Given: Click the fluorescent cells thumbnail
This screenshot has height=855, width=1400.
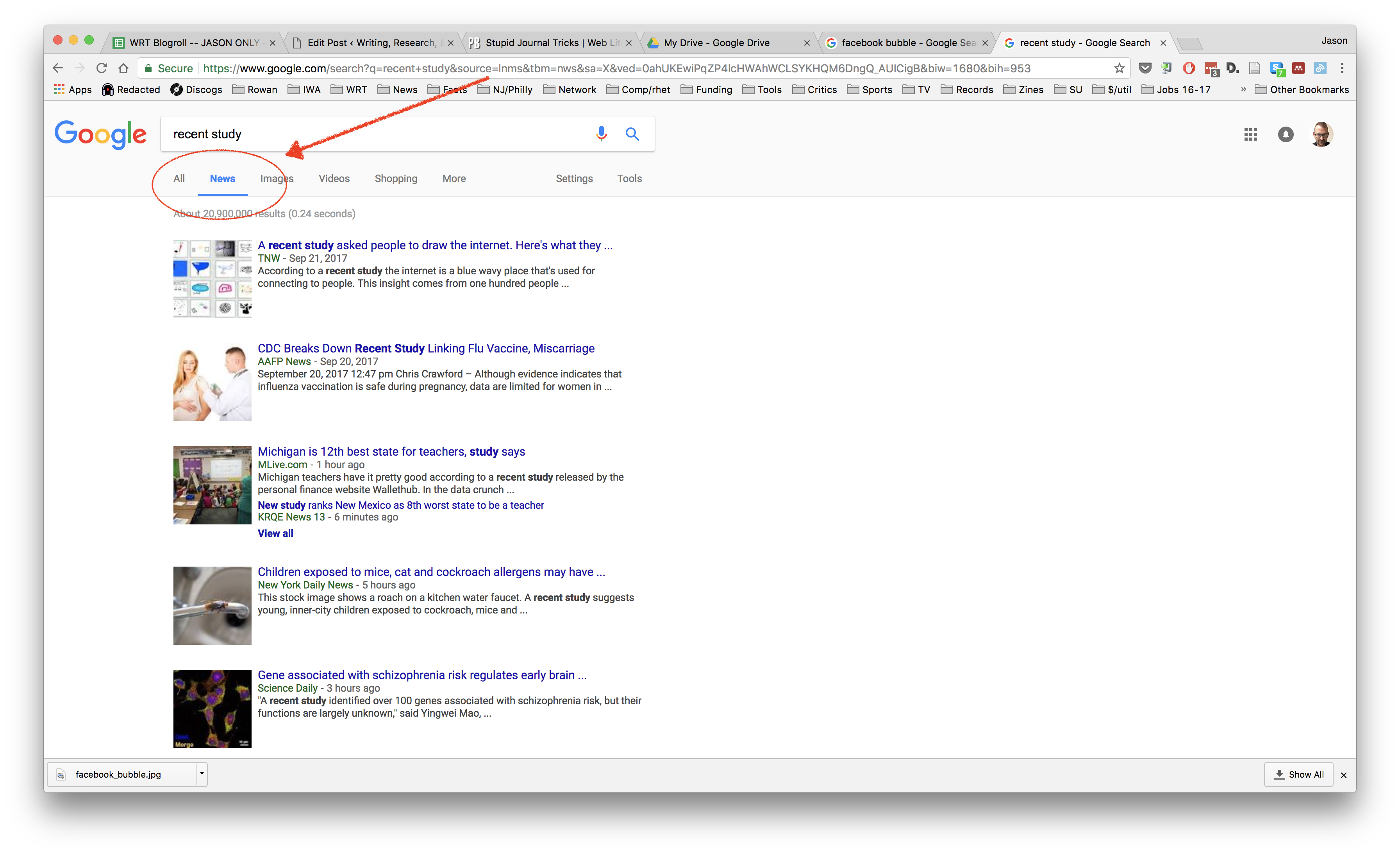Looking at the screenshot, I should pyautogui.click(x=212, y=708).
